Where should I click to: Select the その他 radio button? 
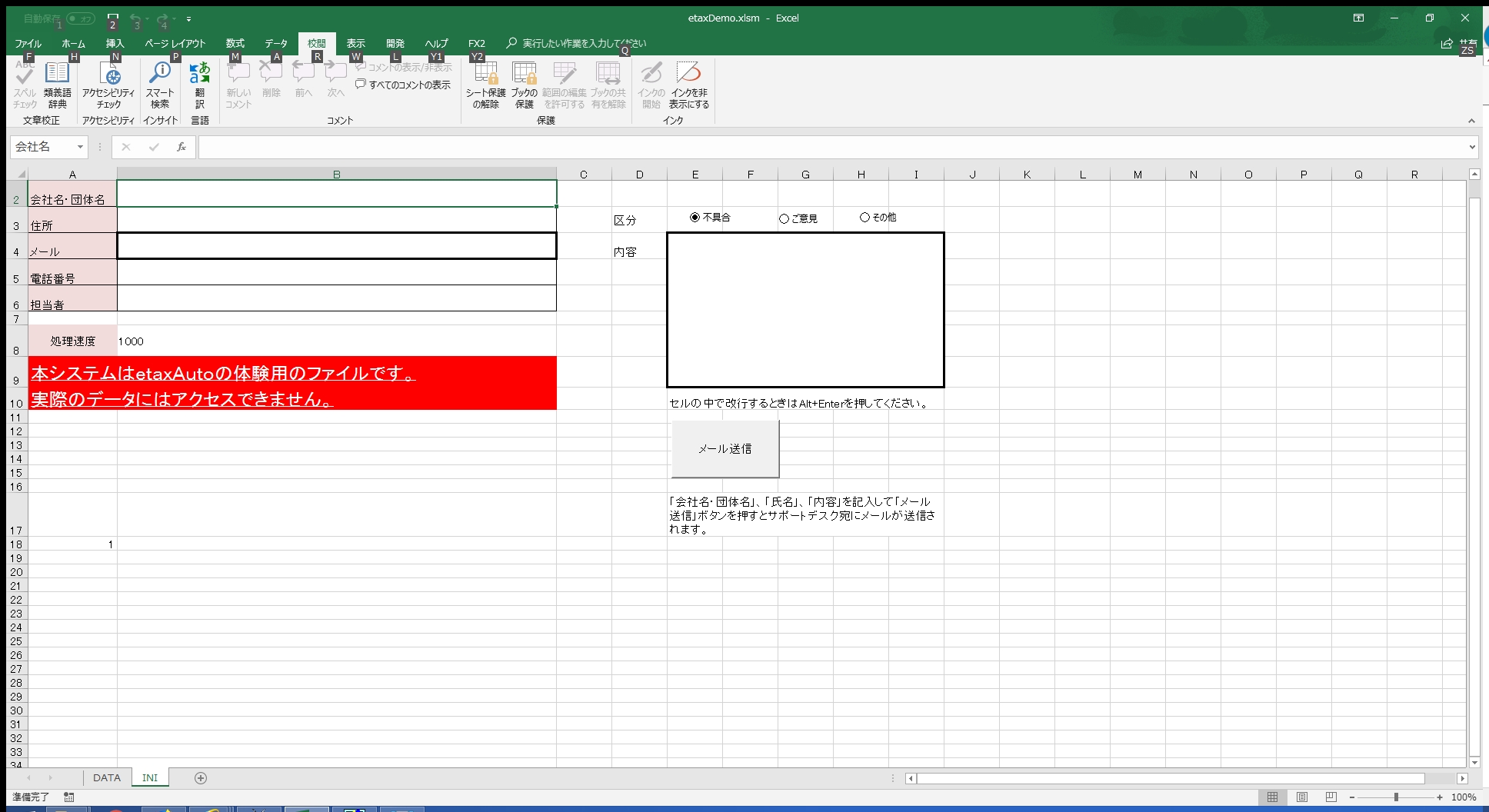point(864,218)
